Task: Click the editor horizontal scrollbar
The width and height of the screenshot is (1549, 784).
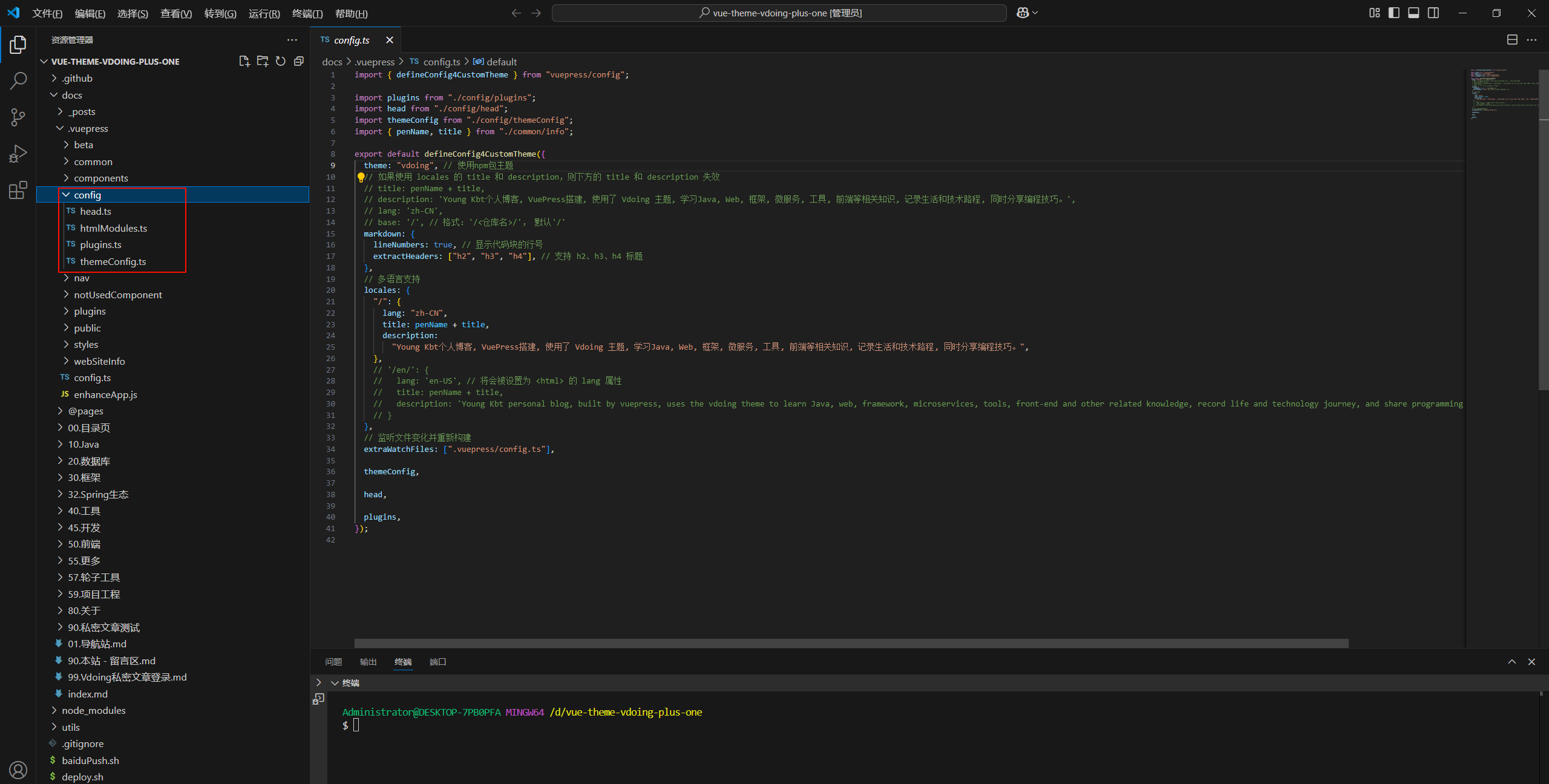Action: [851, 643]
